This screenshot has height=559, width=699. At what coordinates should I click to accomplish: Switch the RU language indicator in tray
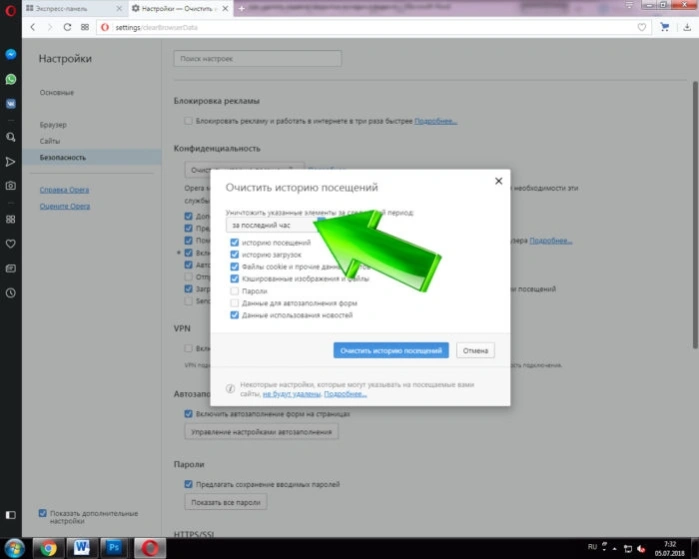592,547
